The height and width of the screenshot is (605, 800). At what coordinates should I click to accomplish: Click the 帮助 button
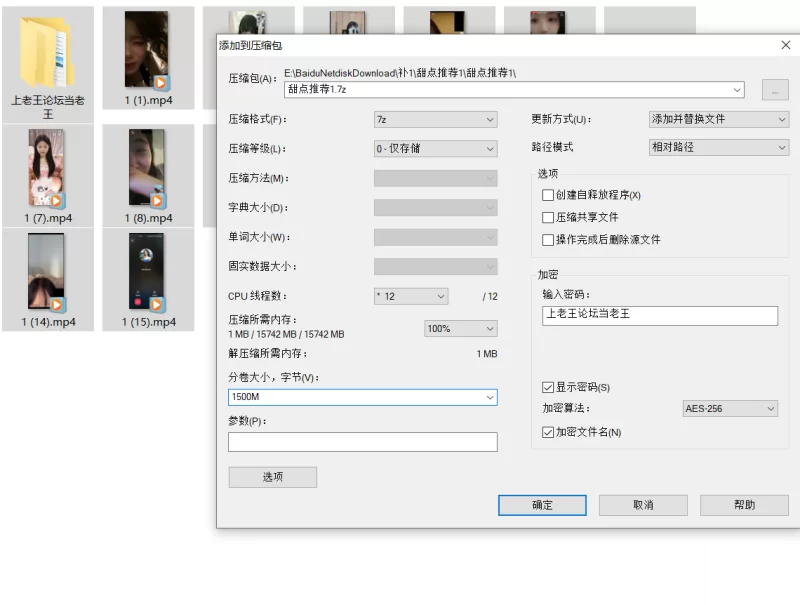[x=744, y=505]
